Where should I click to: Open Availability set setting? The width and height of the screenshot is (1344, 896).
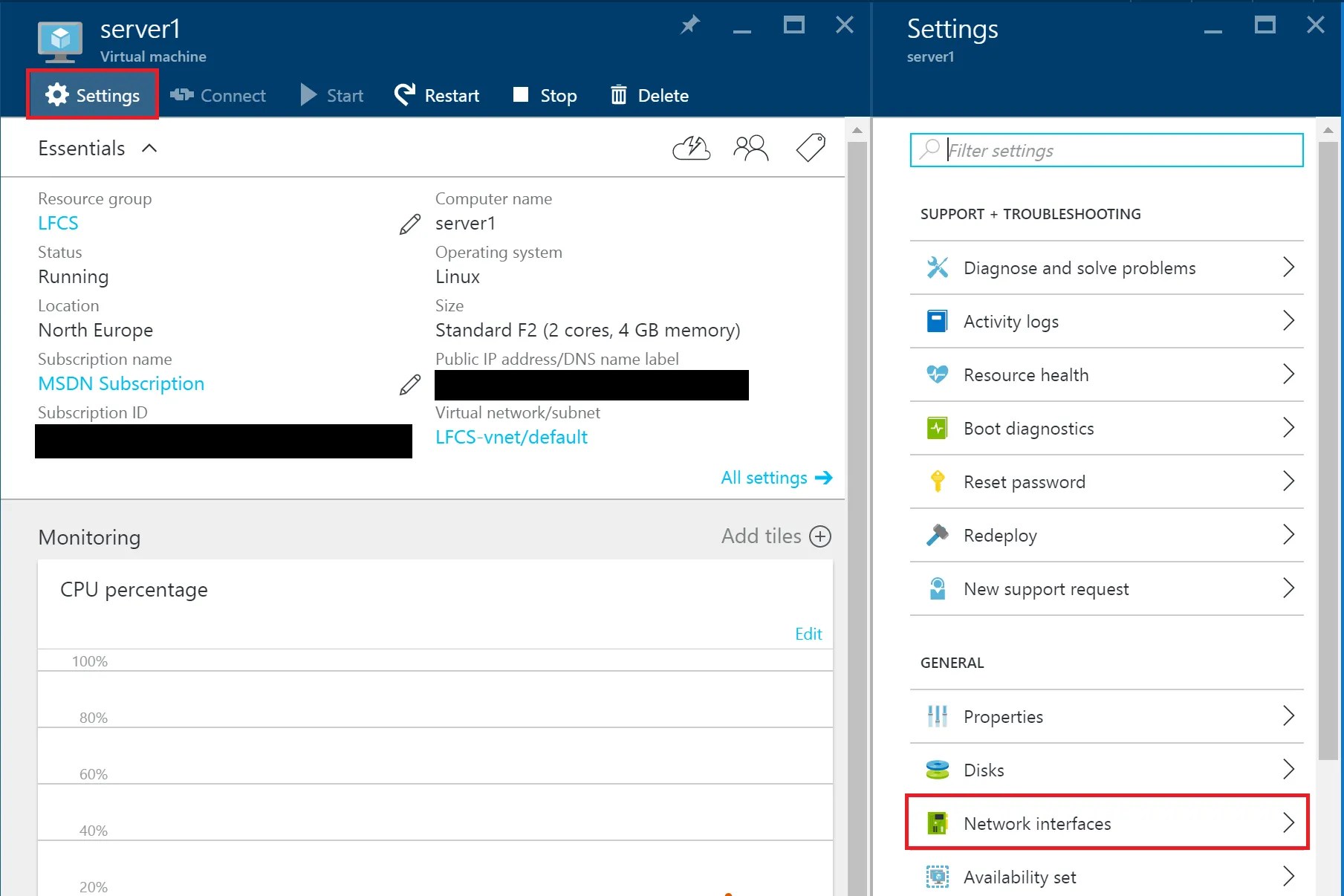(x=1106, y=877)
